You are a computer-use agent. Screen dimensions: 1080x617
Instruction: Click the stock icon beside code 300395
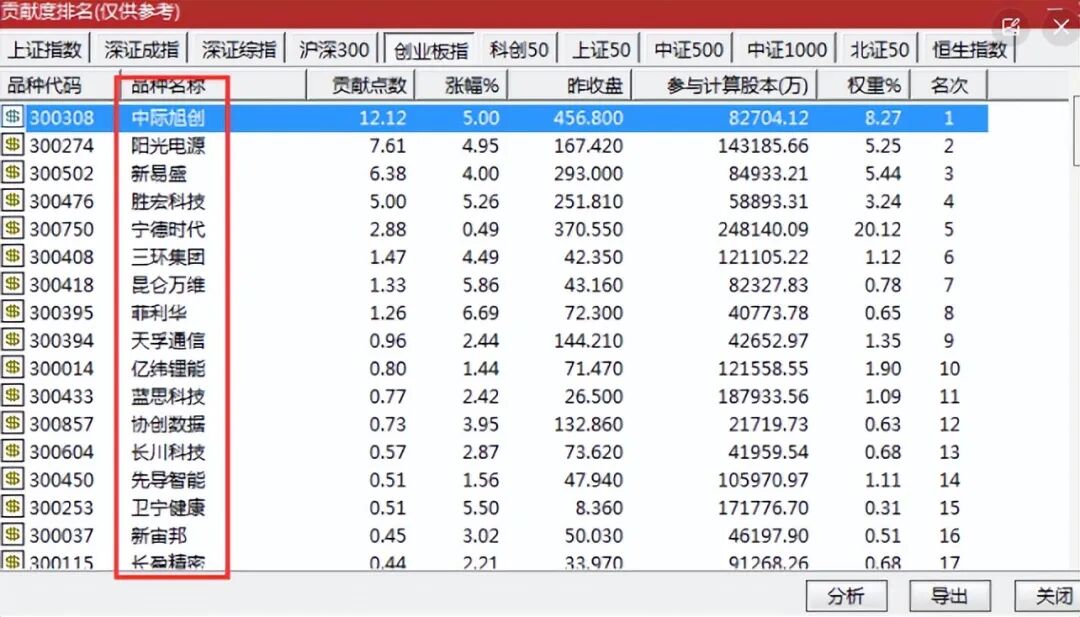12,312
